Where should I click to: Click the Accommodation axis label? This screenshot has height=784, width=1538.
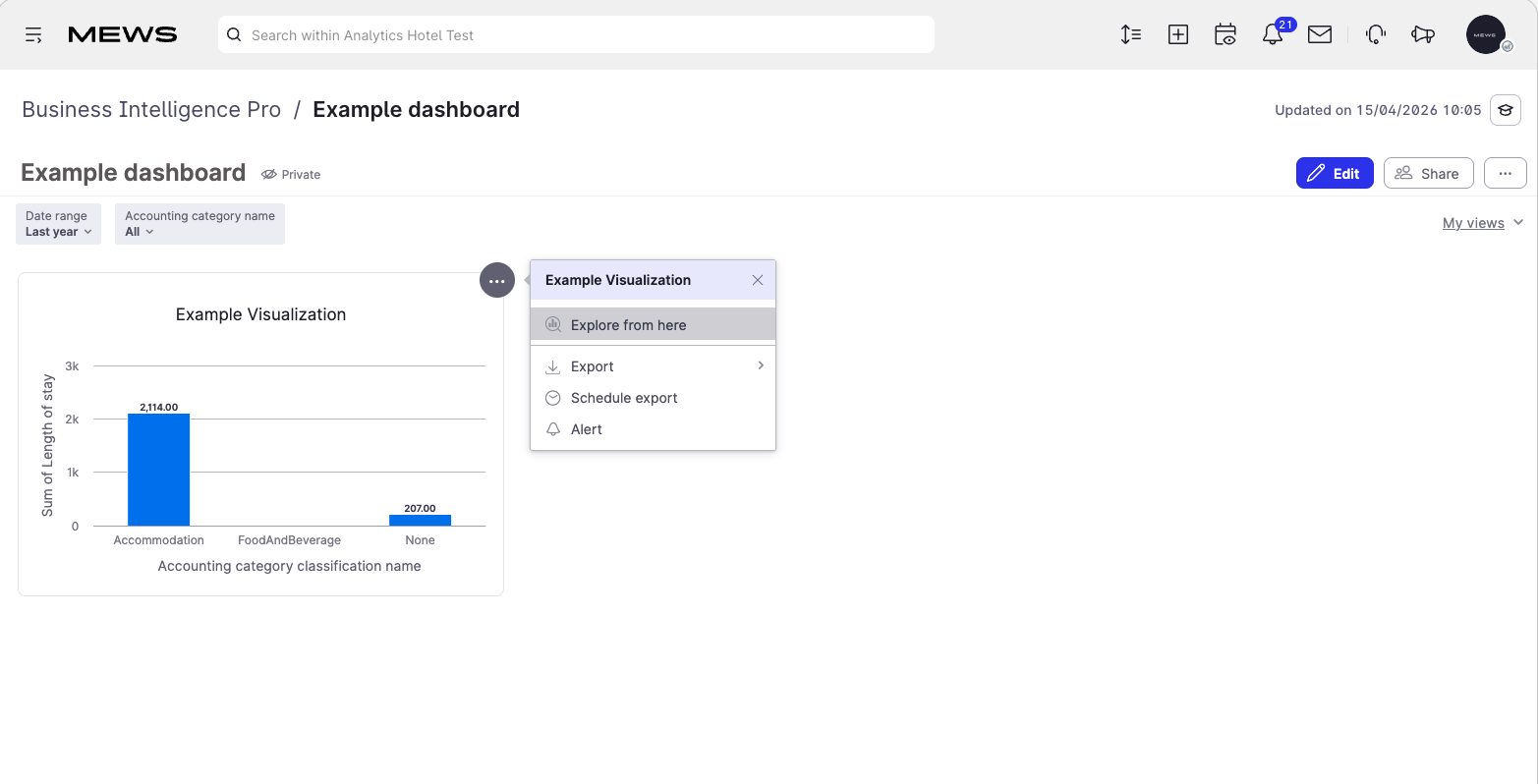click(158, 540)
